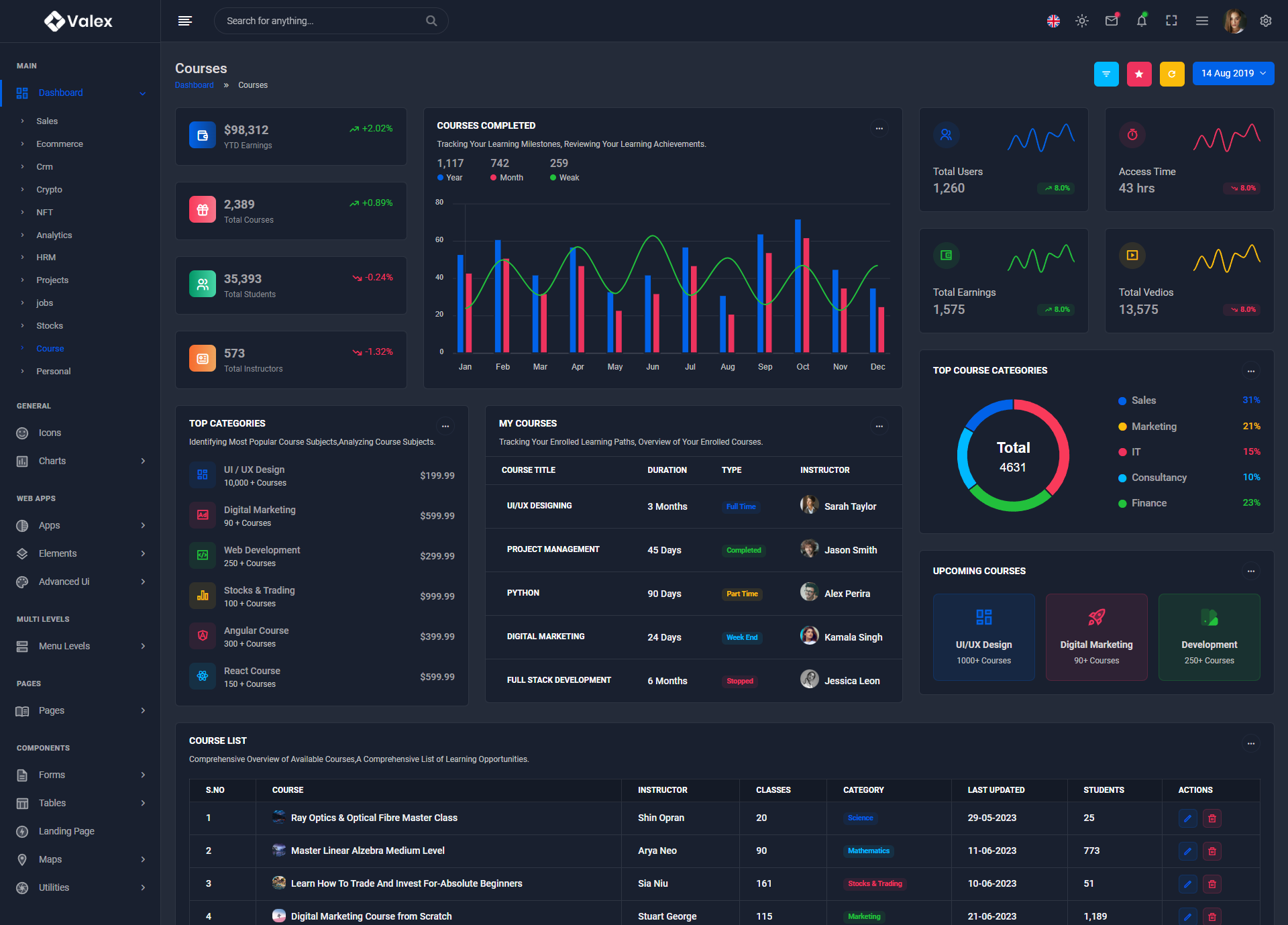Image resolution: width=1288 pixels, height=925 pixels.
Task: Switch theme with sun icon
Action: 1081,21
